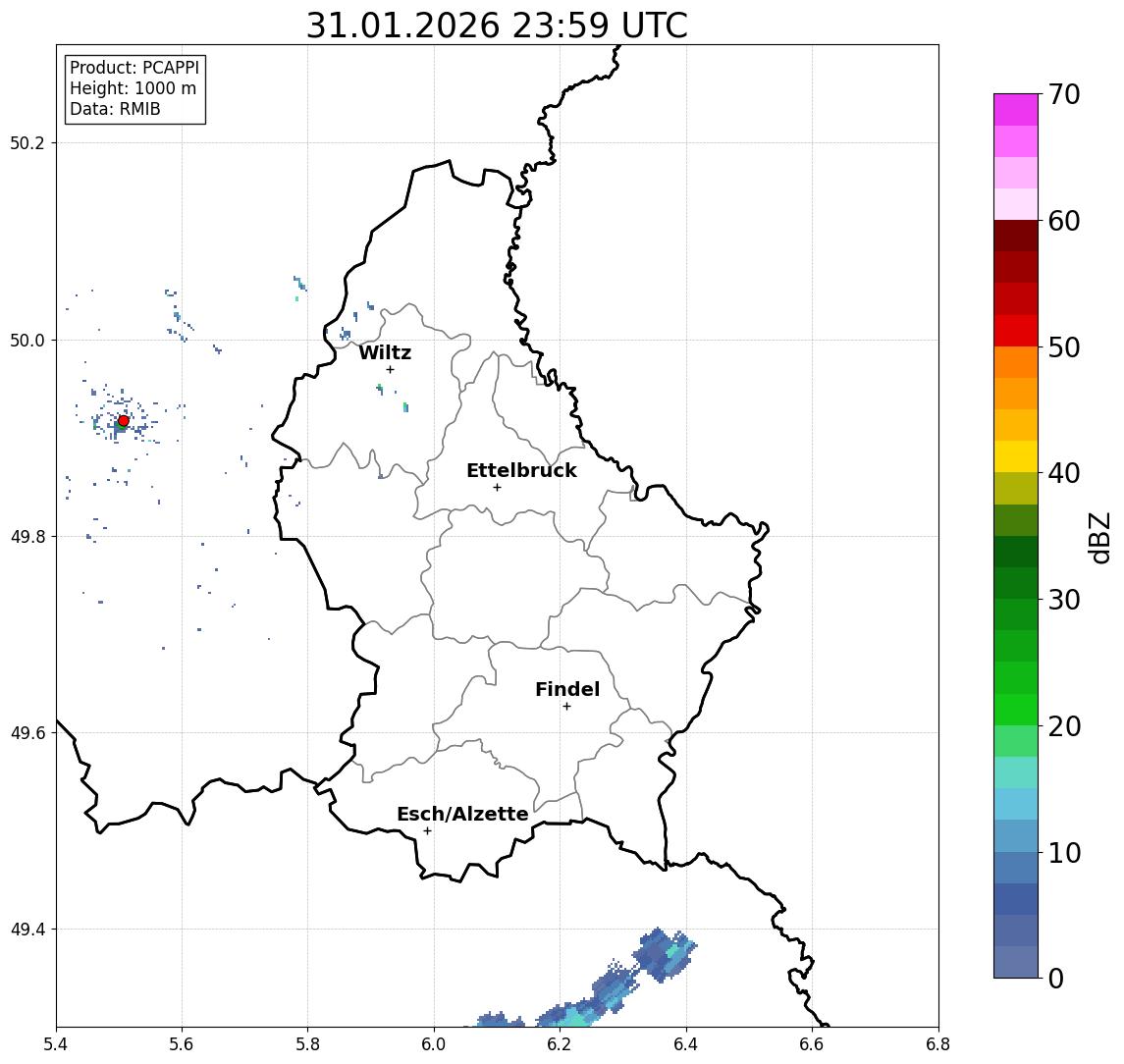Click the Data: RMIB text
Image resolution: width=1124 pixels, height=1064 pixels.
click(115, 109)
